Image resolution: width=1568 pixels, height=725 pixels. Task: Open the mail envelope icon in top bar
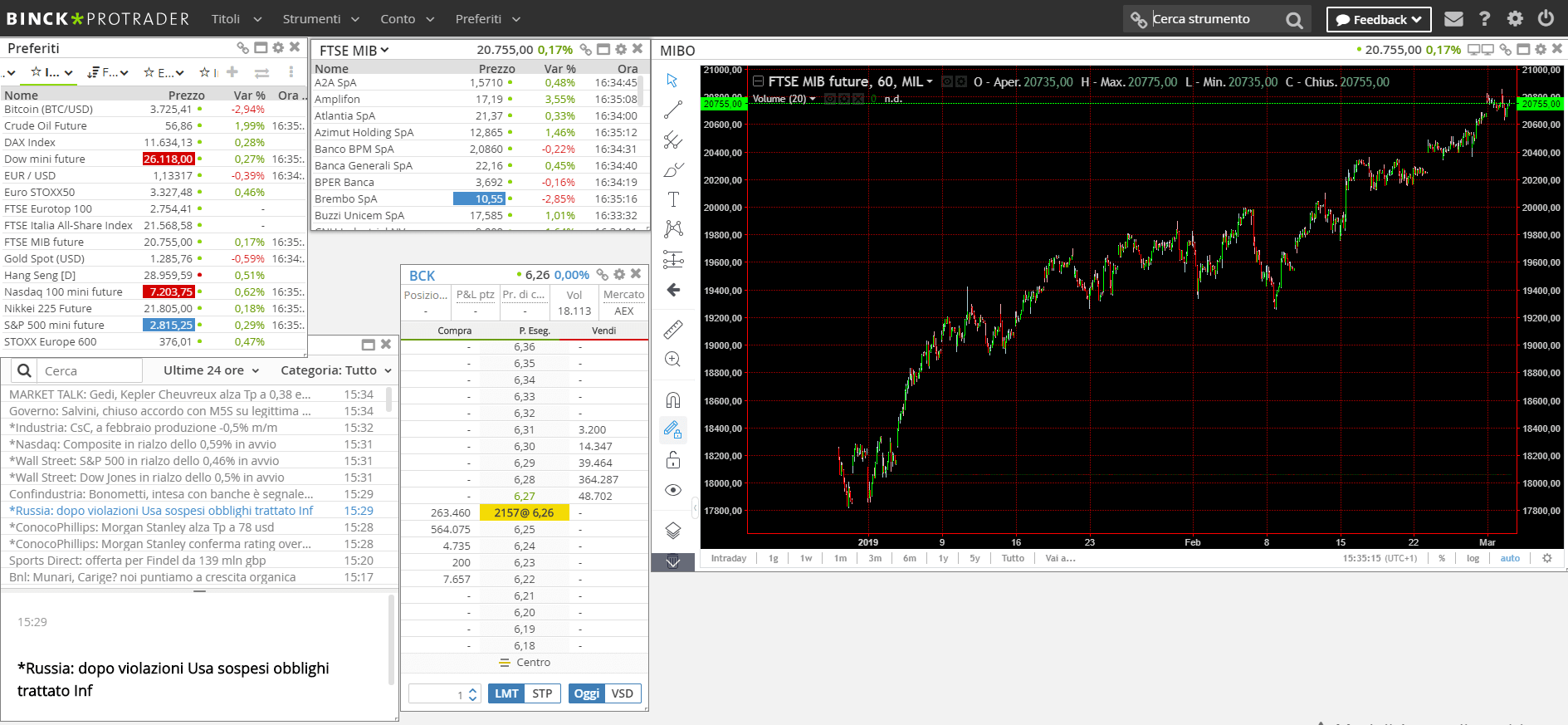click(1453, 18)
